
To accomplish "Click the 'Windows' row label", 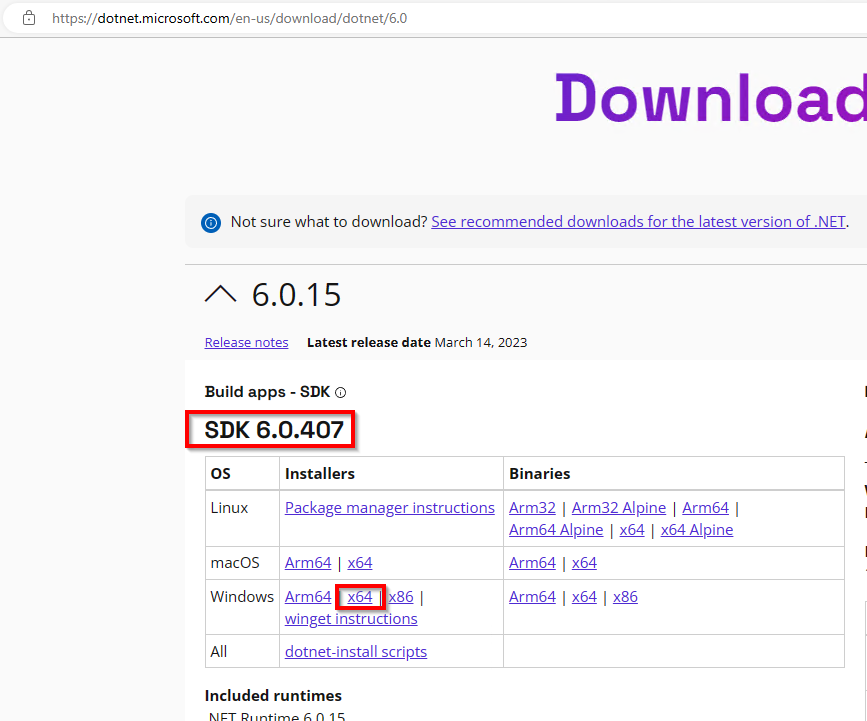I will pos(242,597).
